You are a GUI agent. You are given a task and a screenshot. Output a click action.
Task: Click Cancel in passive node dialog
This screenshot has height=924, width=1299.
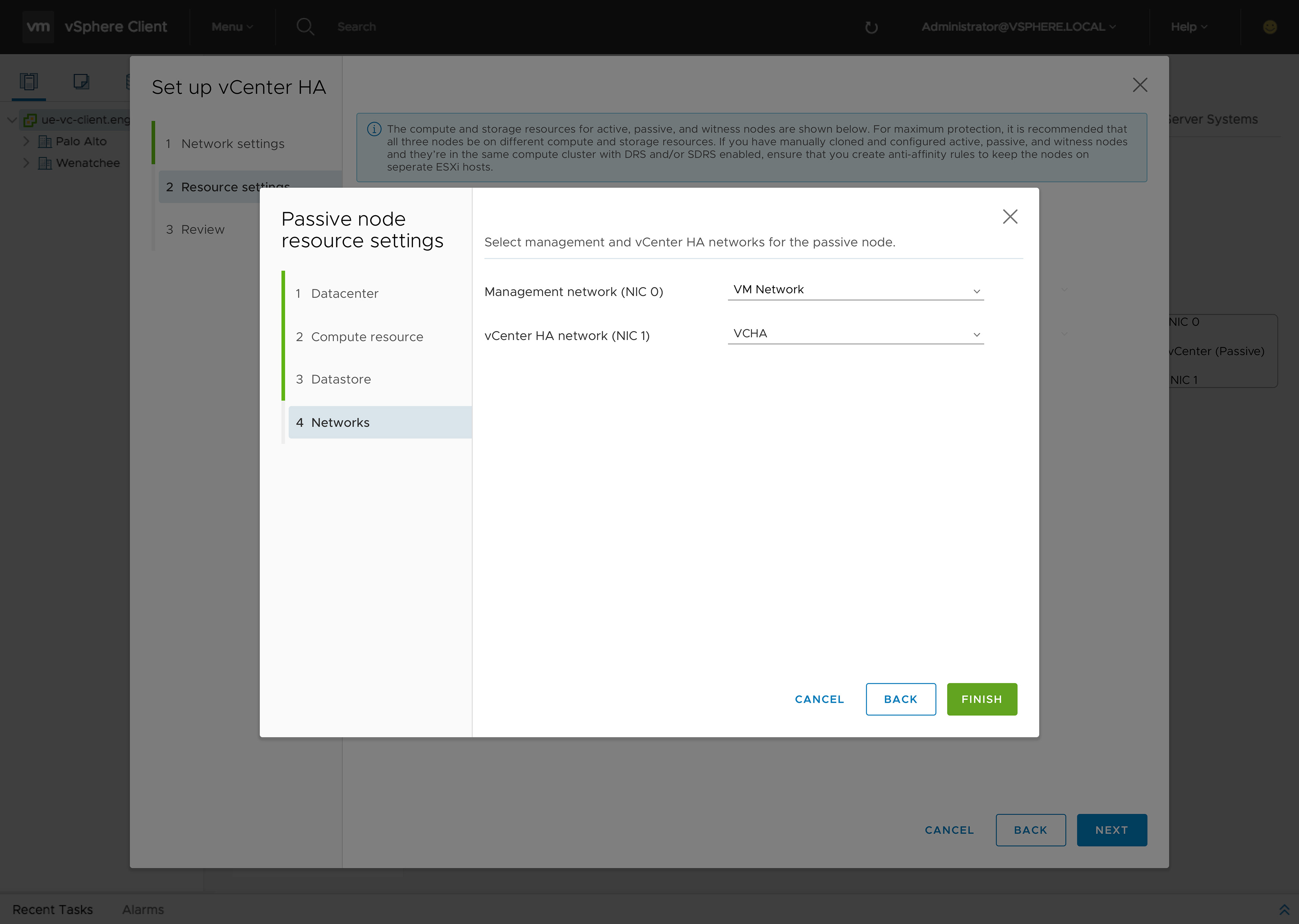point(819,699)
